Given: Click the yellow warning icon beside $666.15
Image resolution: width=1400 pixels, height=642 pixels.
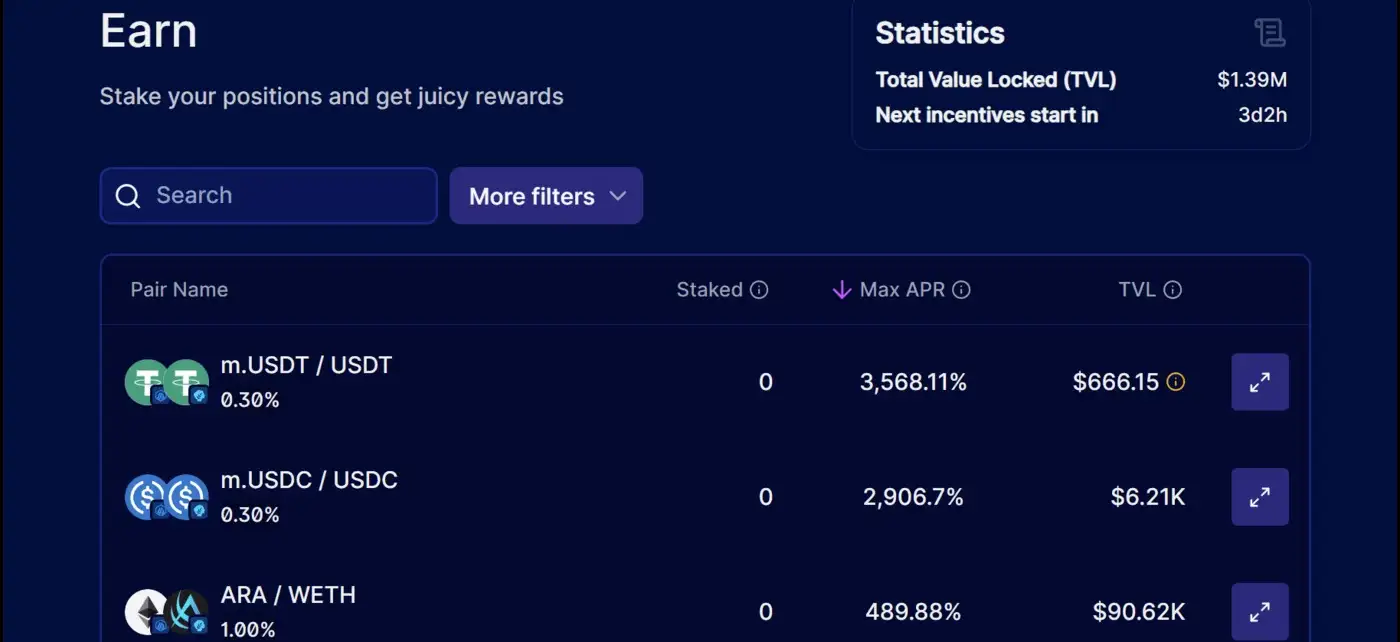Looking at the screenshot, I should (x=1176, y=382).
